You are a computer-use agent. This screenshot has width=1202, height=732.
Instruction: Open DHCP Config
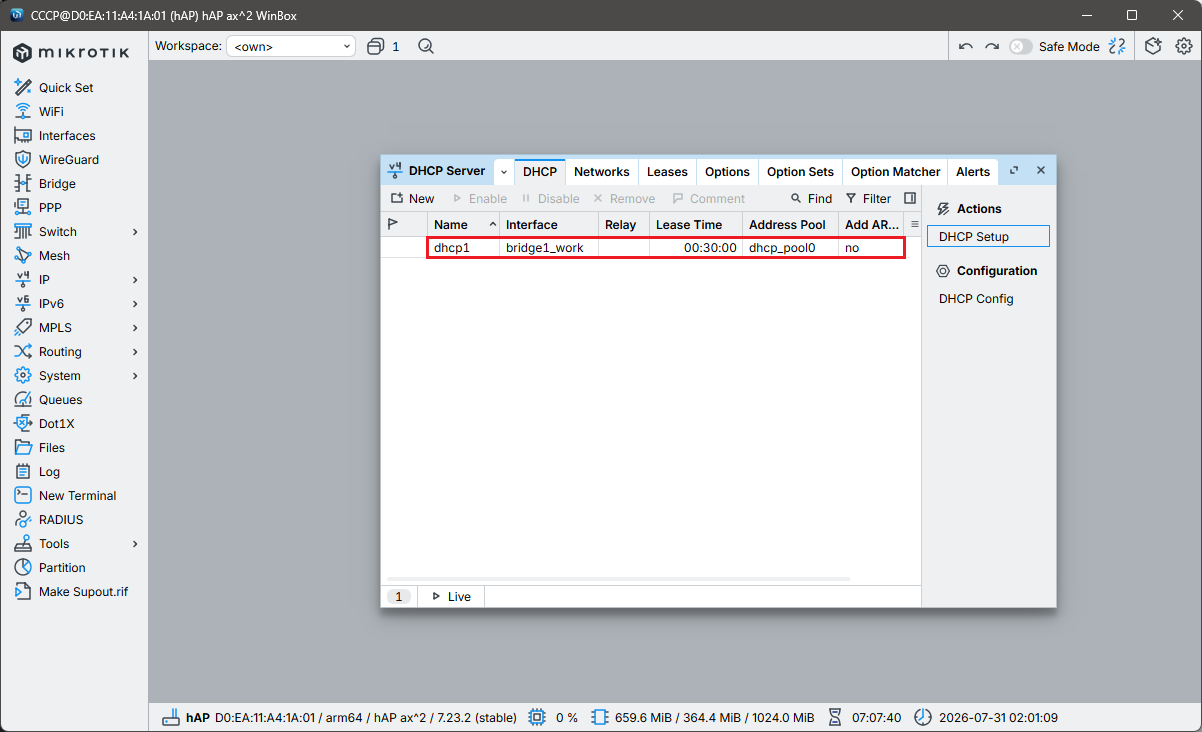point(976,299)
